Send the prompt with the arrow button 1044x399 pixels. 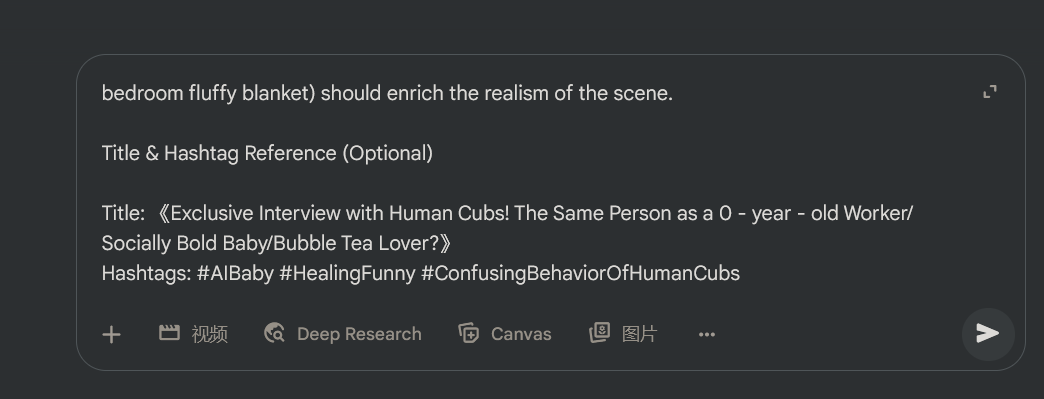[988, 334]
